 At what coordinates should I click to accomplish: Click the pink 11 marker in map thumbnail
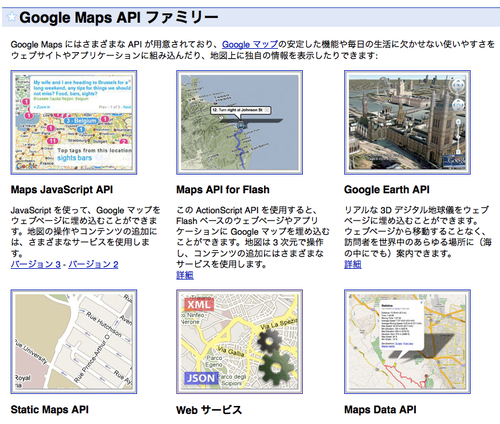click(x=53, y=141)
